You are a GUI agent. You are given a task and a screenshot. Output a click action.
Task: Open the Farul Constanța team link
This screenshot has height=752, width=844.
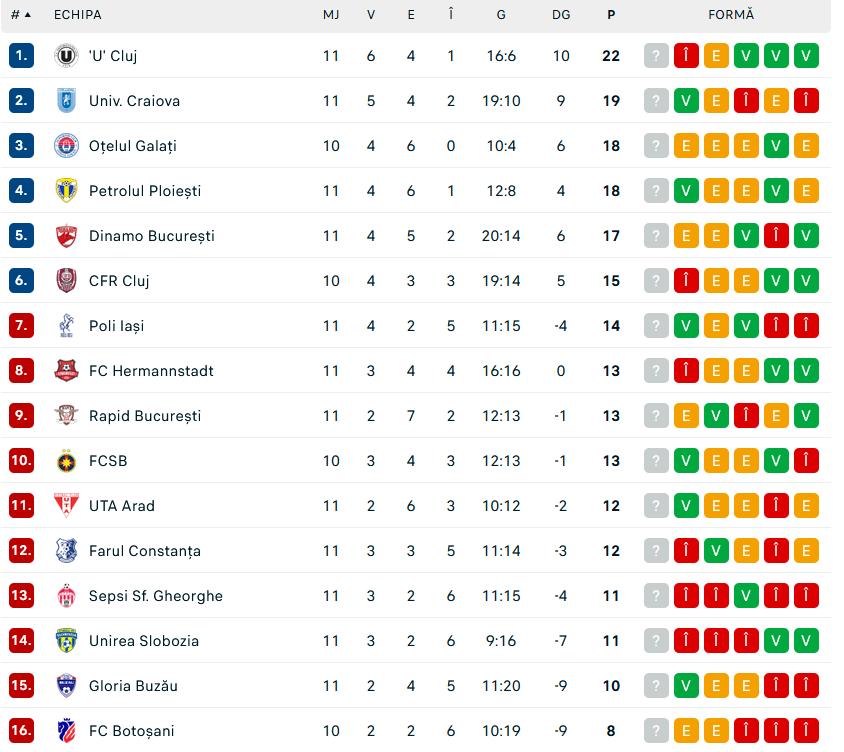click(145, 551)
